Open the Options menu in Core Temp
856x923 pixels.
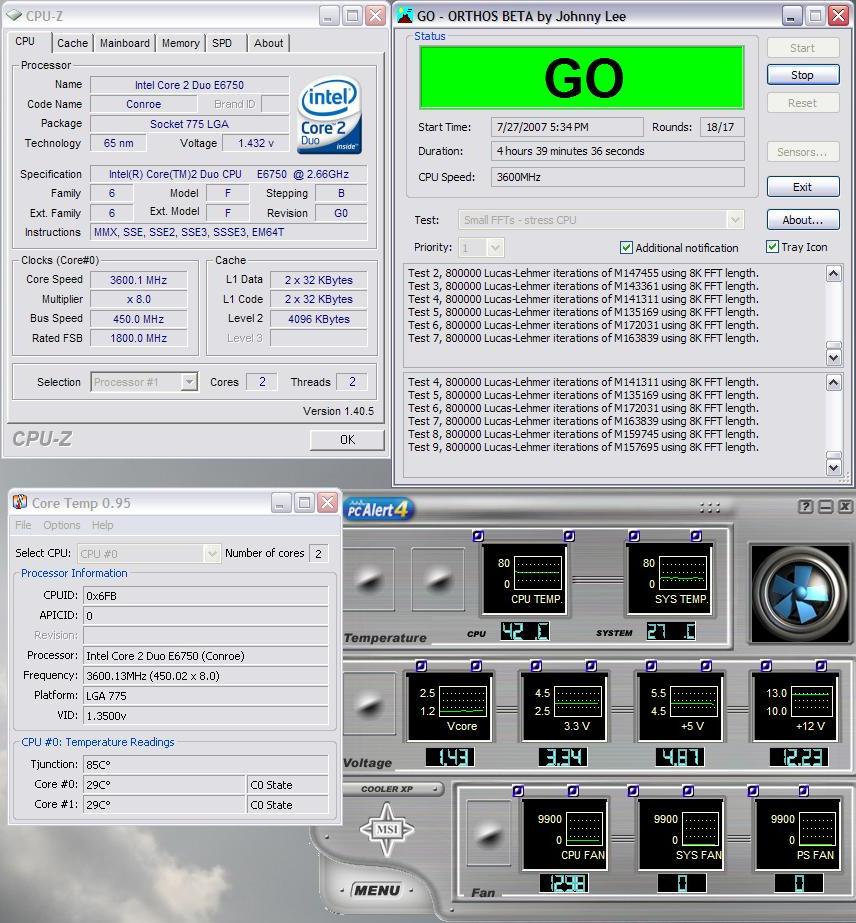tap(62, 525)
